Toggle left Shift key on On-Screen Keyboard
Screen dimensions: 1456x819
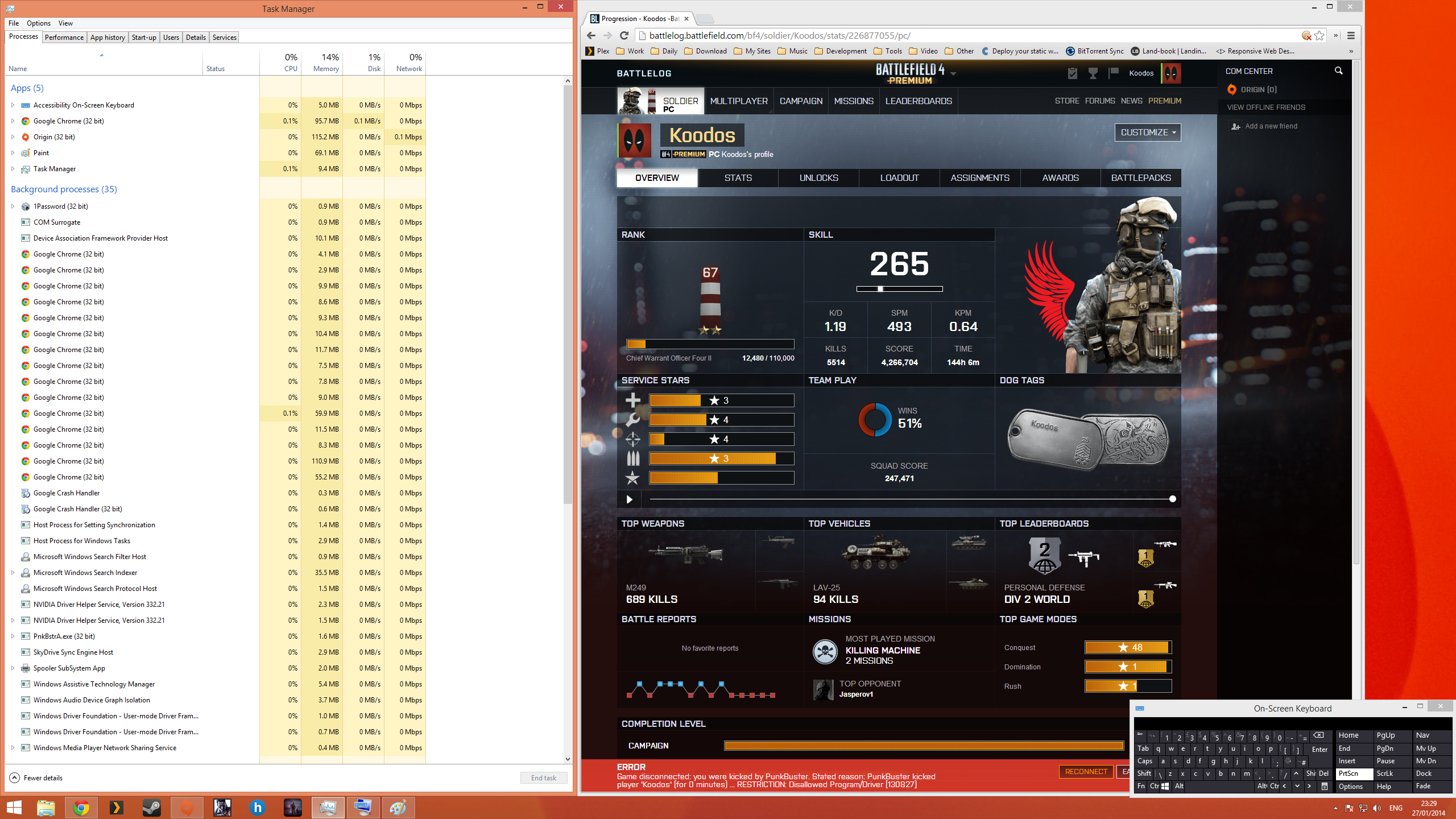(x=1144, y=773)
